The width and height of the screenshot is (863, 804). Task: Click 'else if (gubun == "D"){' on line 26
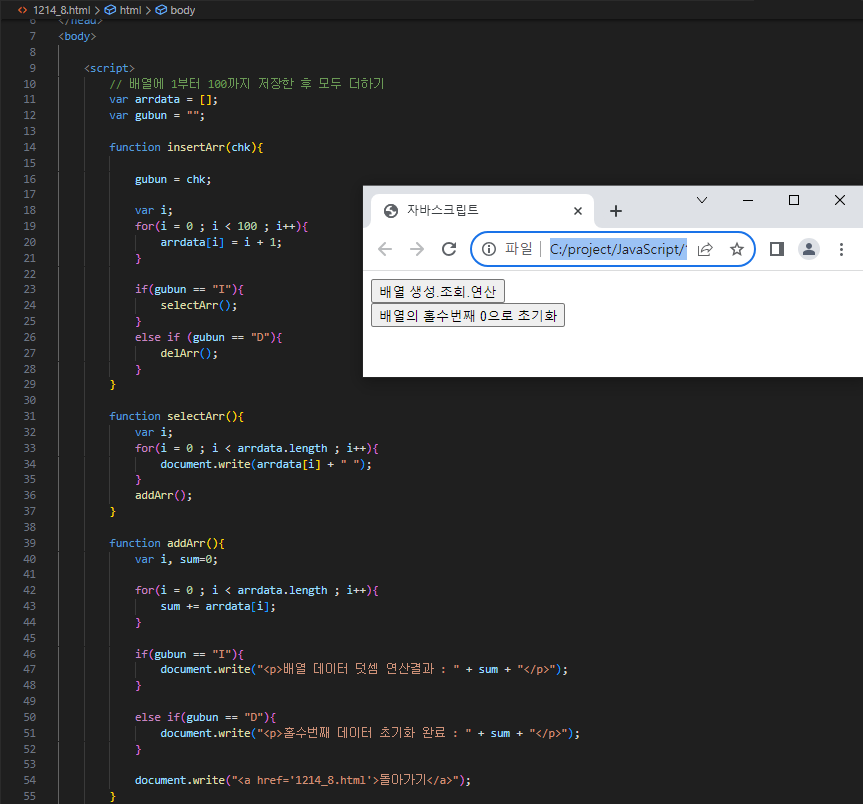tap(209, 337)
